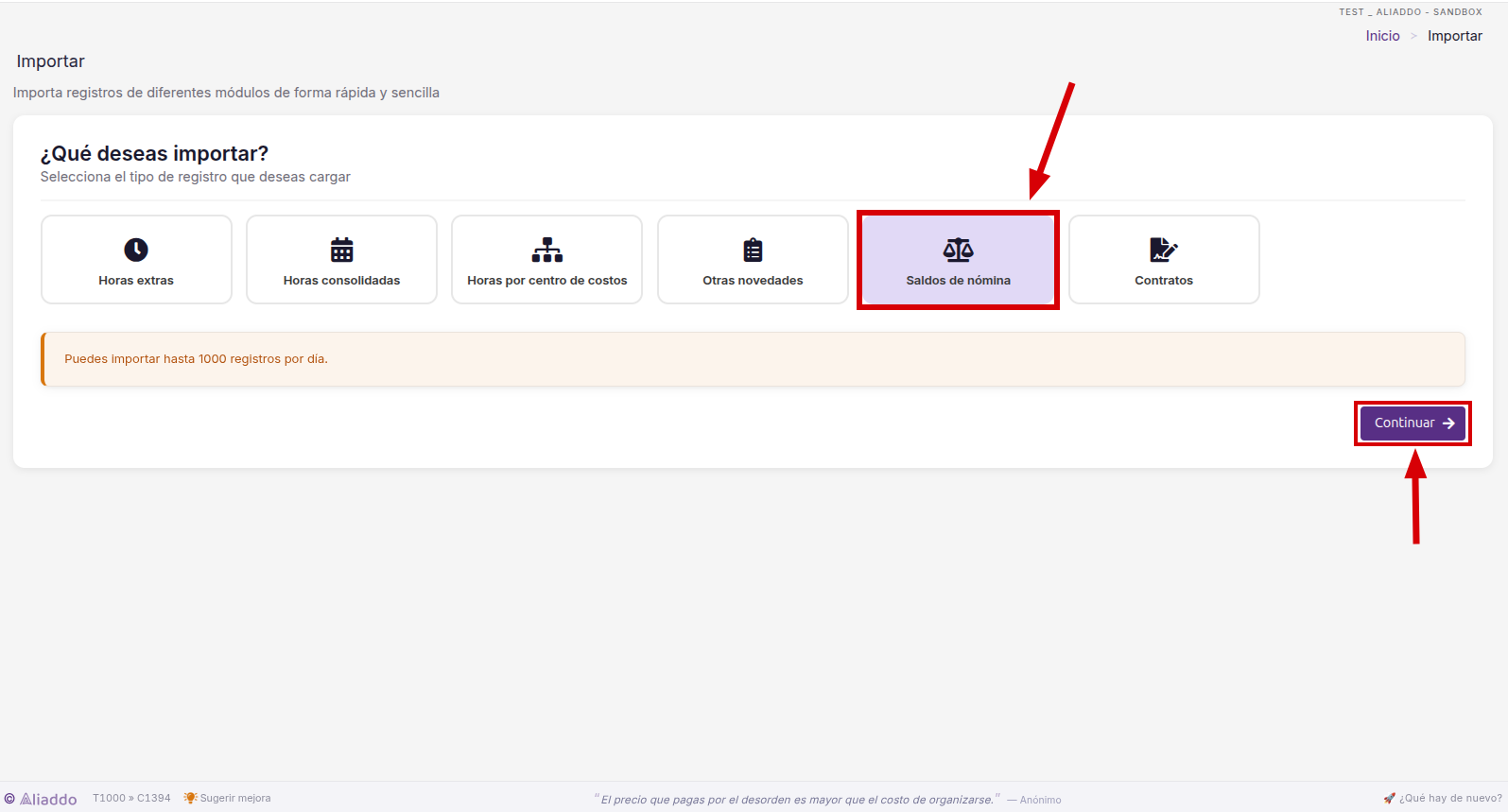
Task: Click the lightbulb icon beside Sugerir mejora
Action: click(x=191, y=798)
